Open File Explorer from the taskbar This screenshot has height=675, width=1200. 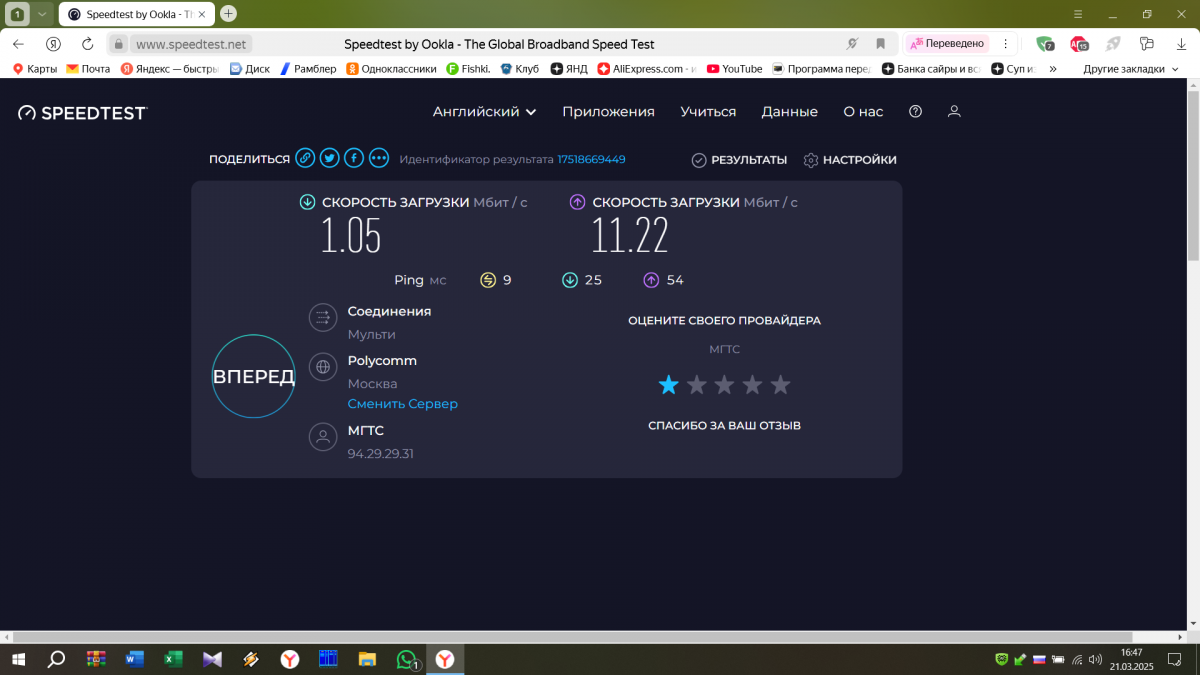tap(367, 659)
